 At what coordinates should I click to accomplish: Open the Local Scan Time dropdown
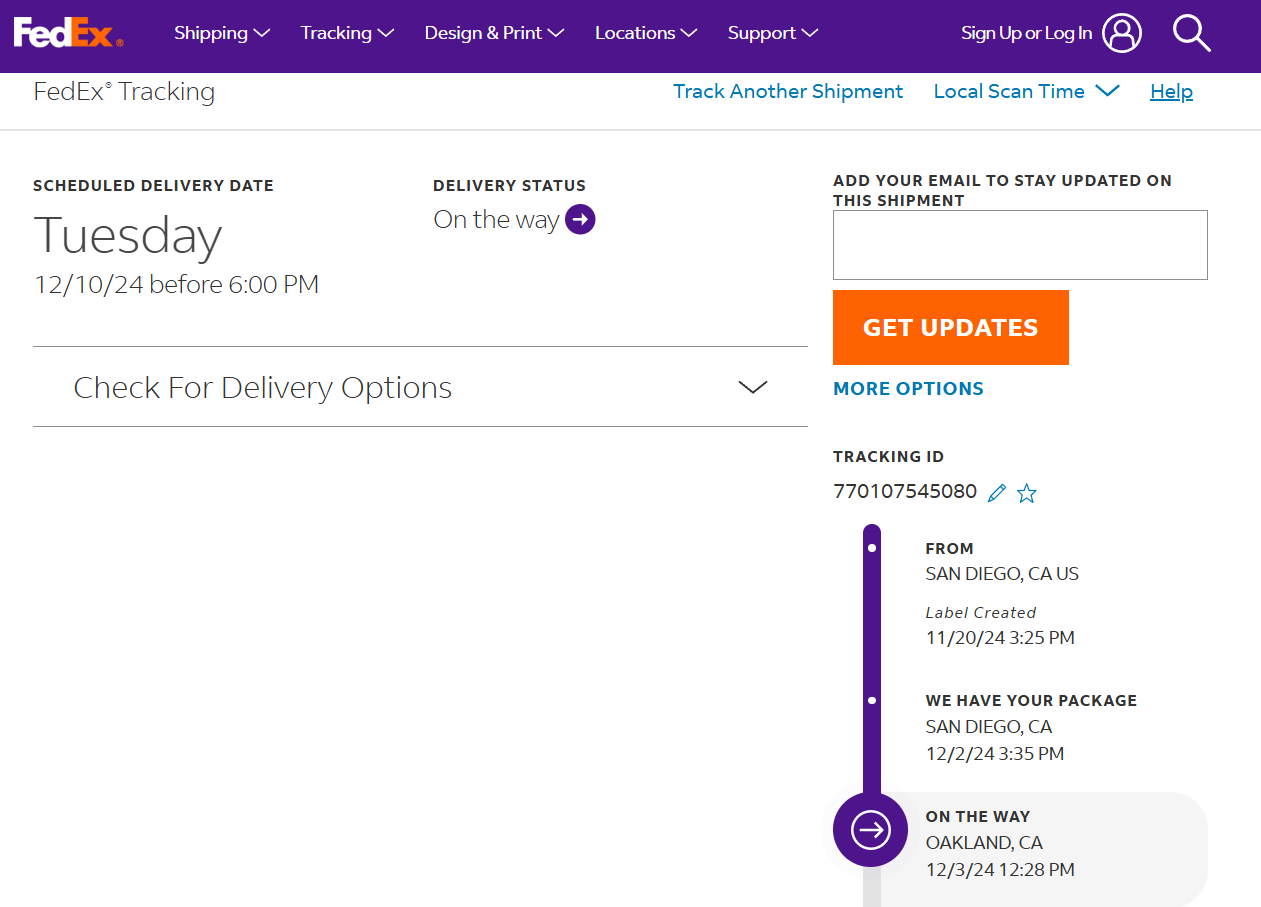(1026, 91)
